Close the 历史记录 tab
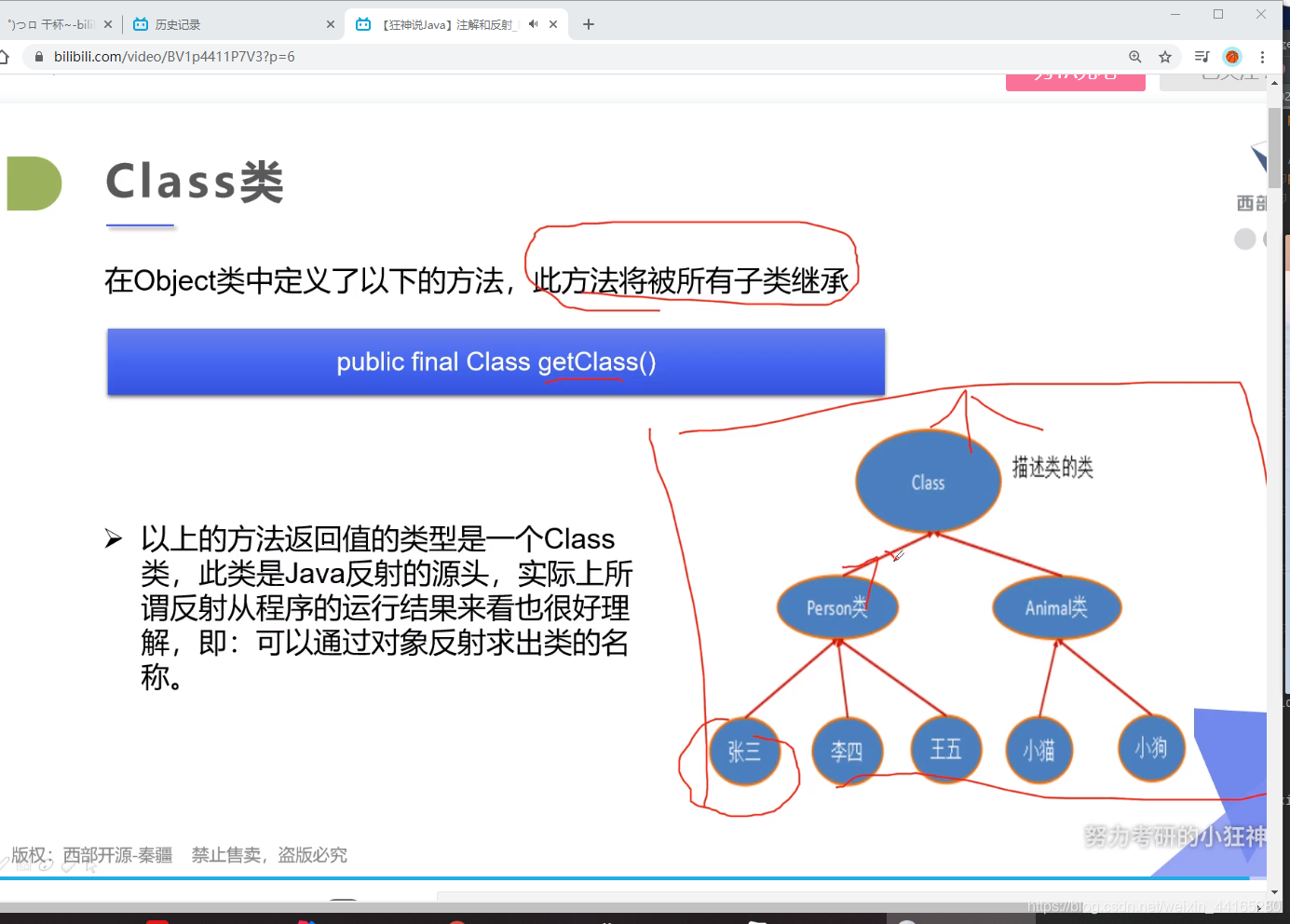1290x924 pixels. pyautogui.click(x=331, y=24)
